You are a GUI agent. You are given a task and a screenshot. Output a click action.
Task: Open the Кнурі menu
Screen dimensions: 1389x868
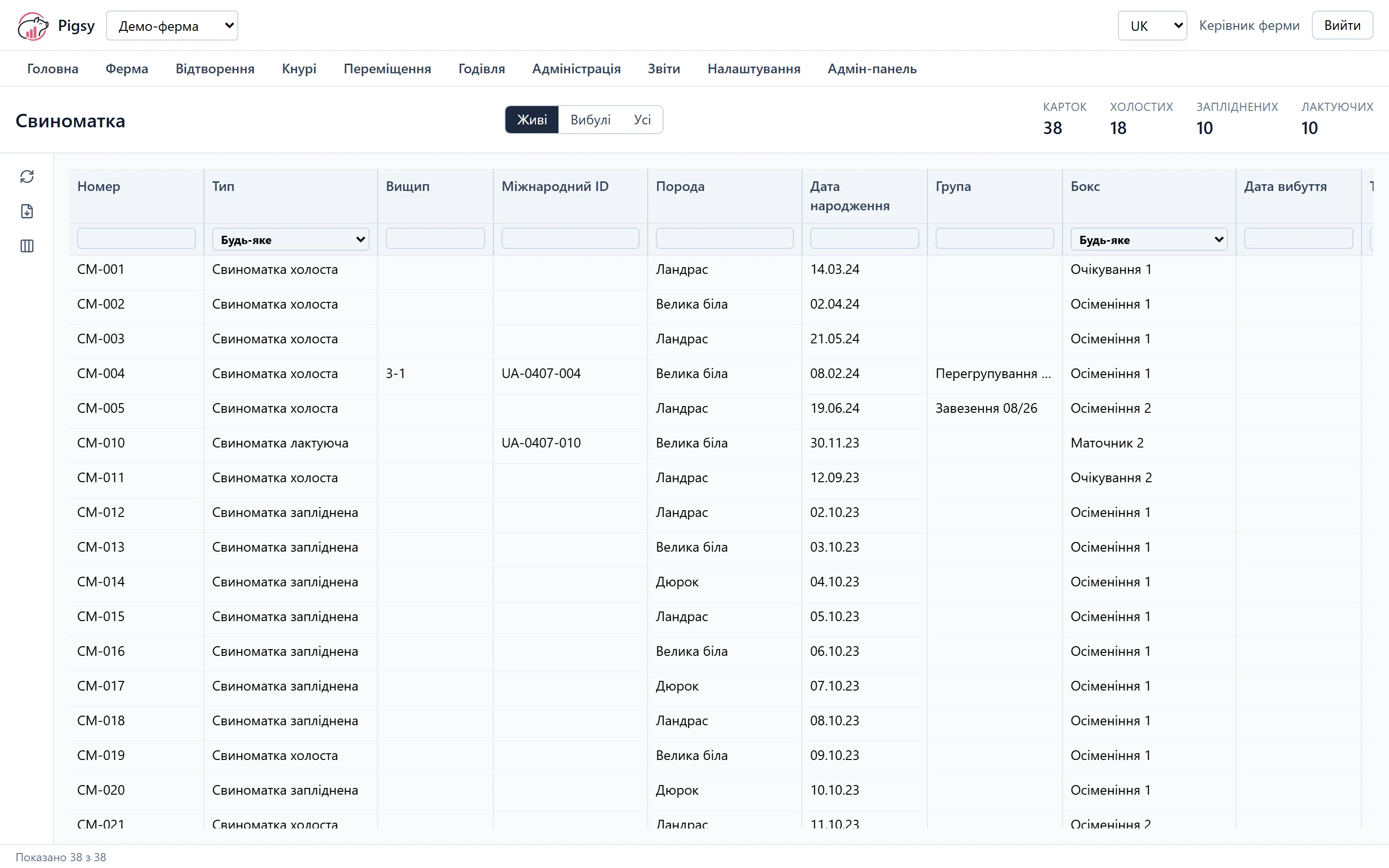click(299, 69)
